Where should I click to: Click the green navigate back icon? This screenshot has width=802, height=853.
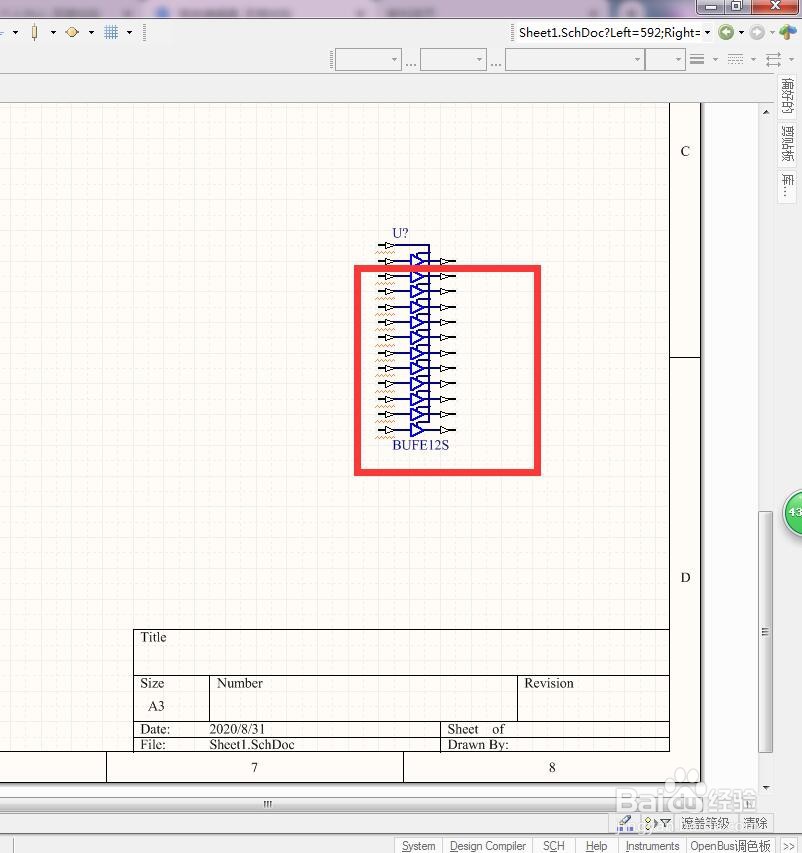[x=726, y=33]
